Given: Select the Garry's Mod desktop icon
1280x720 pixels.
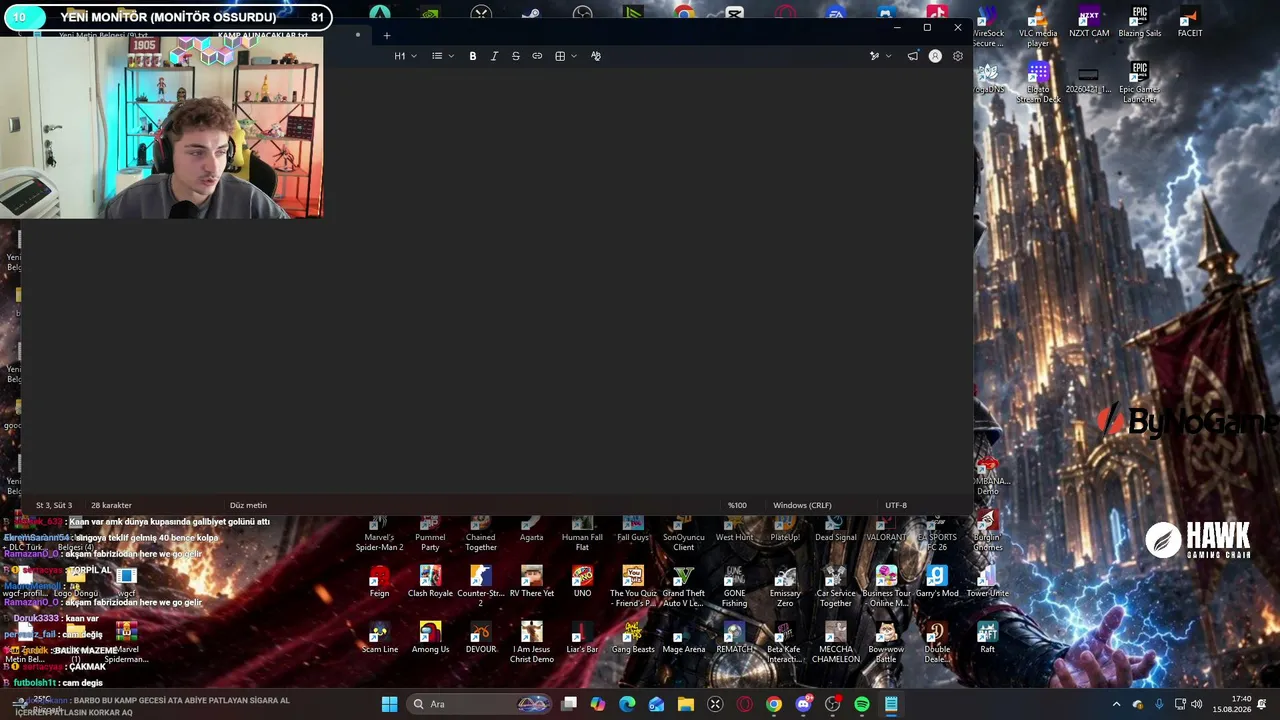Looking at the screenshot, I should pos(937,582).
